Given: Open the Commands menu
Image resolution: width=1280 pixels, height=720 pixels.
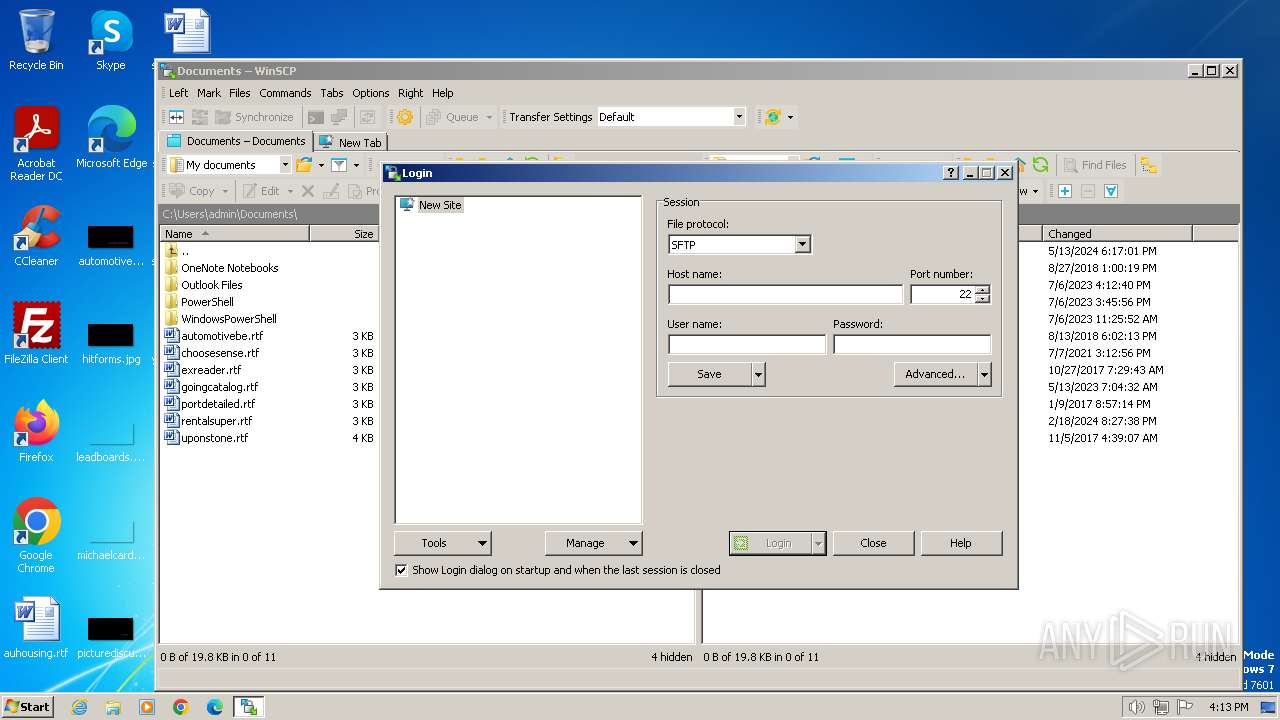Looking at the screenshot, I should coord(285,93).
